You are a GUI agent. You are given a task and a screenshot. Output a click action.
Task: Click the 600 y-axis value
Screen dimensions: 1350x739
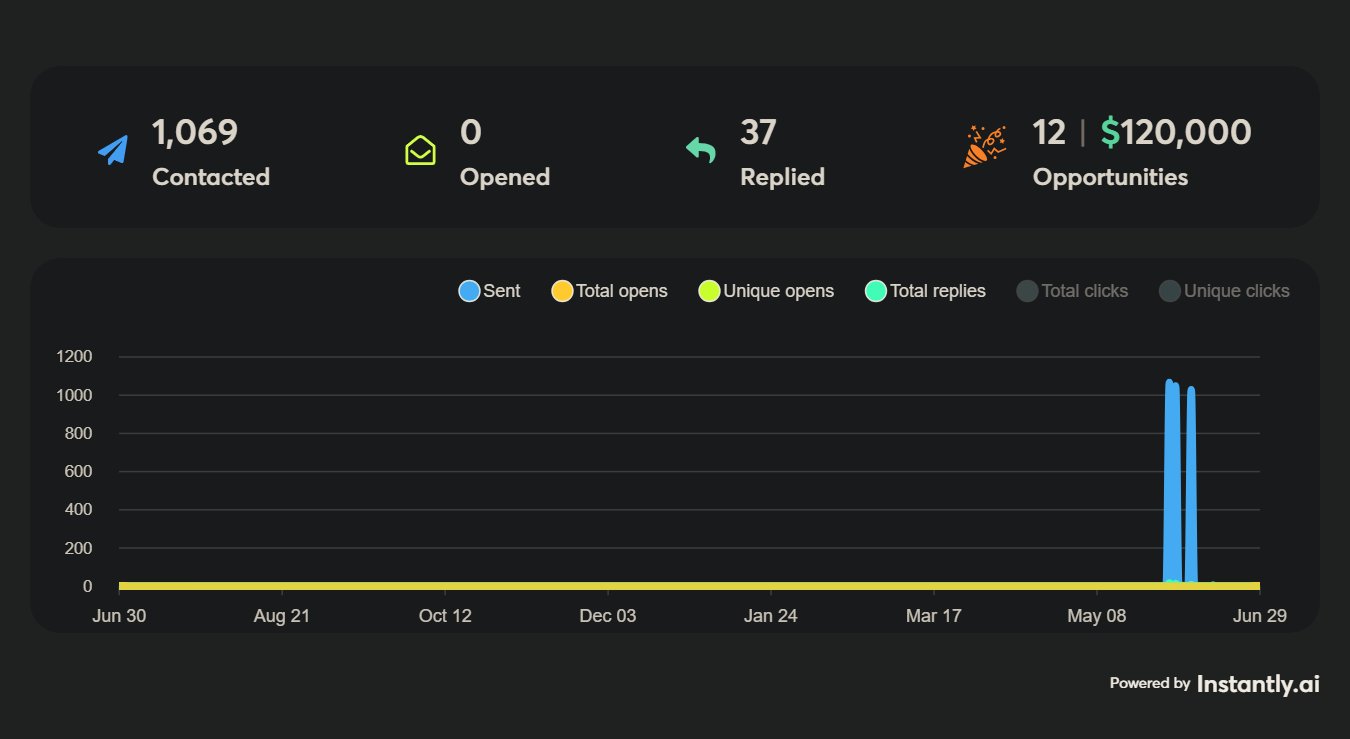pyautogui.click(x=79, y=472)
